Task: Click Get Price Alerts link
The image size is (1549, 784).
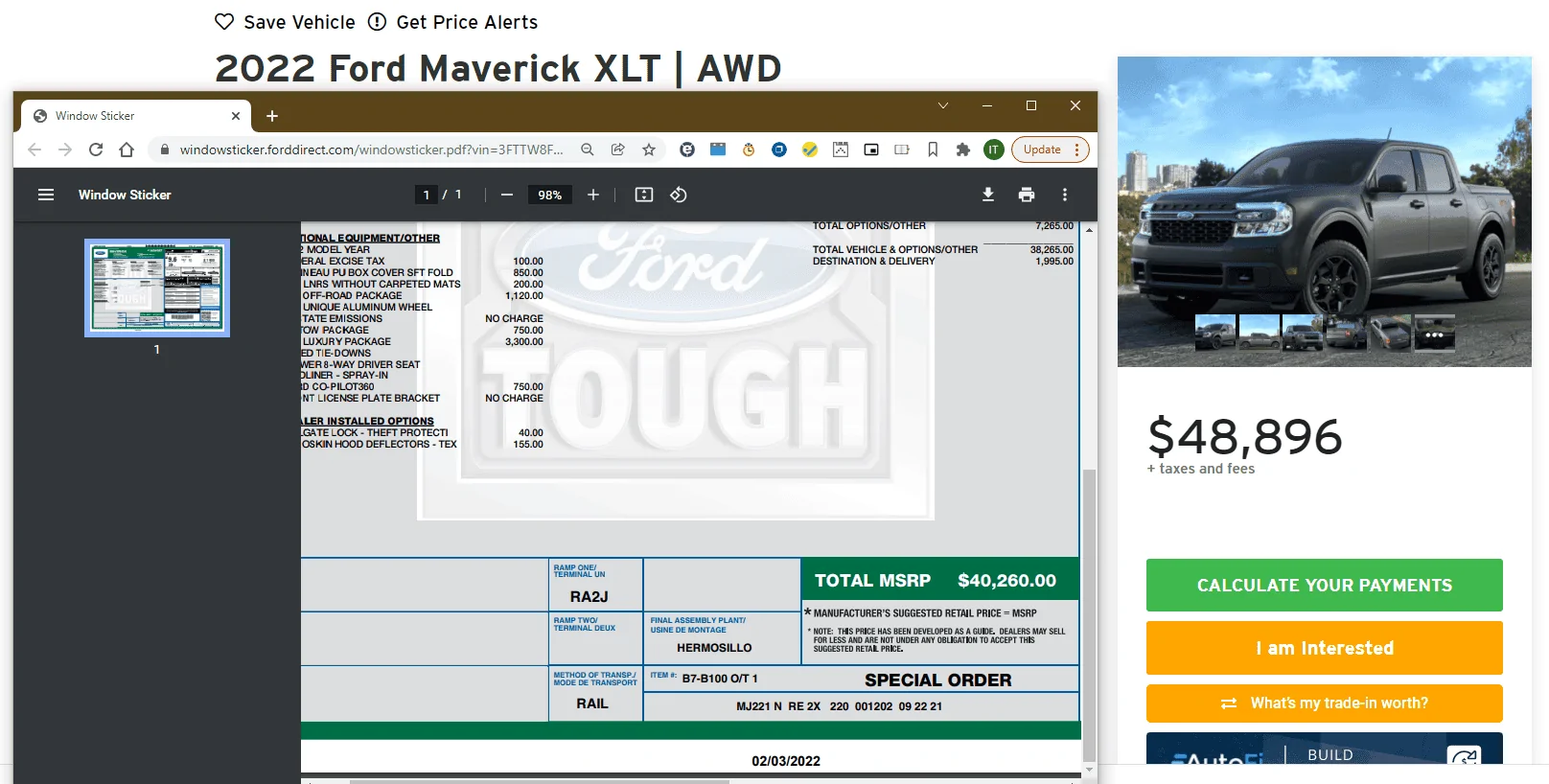Action: (467, 22)
